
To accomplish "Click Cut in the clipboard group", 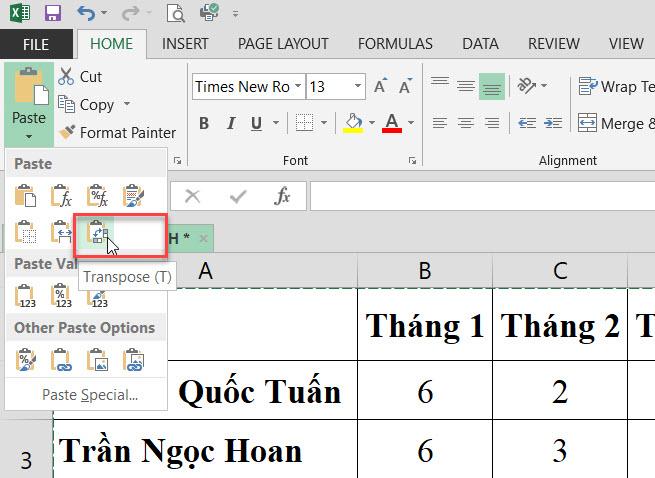I will click(80, 76).
